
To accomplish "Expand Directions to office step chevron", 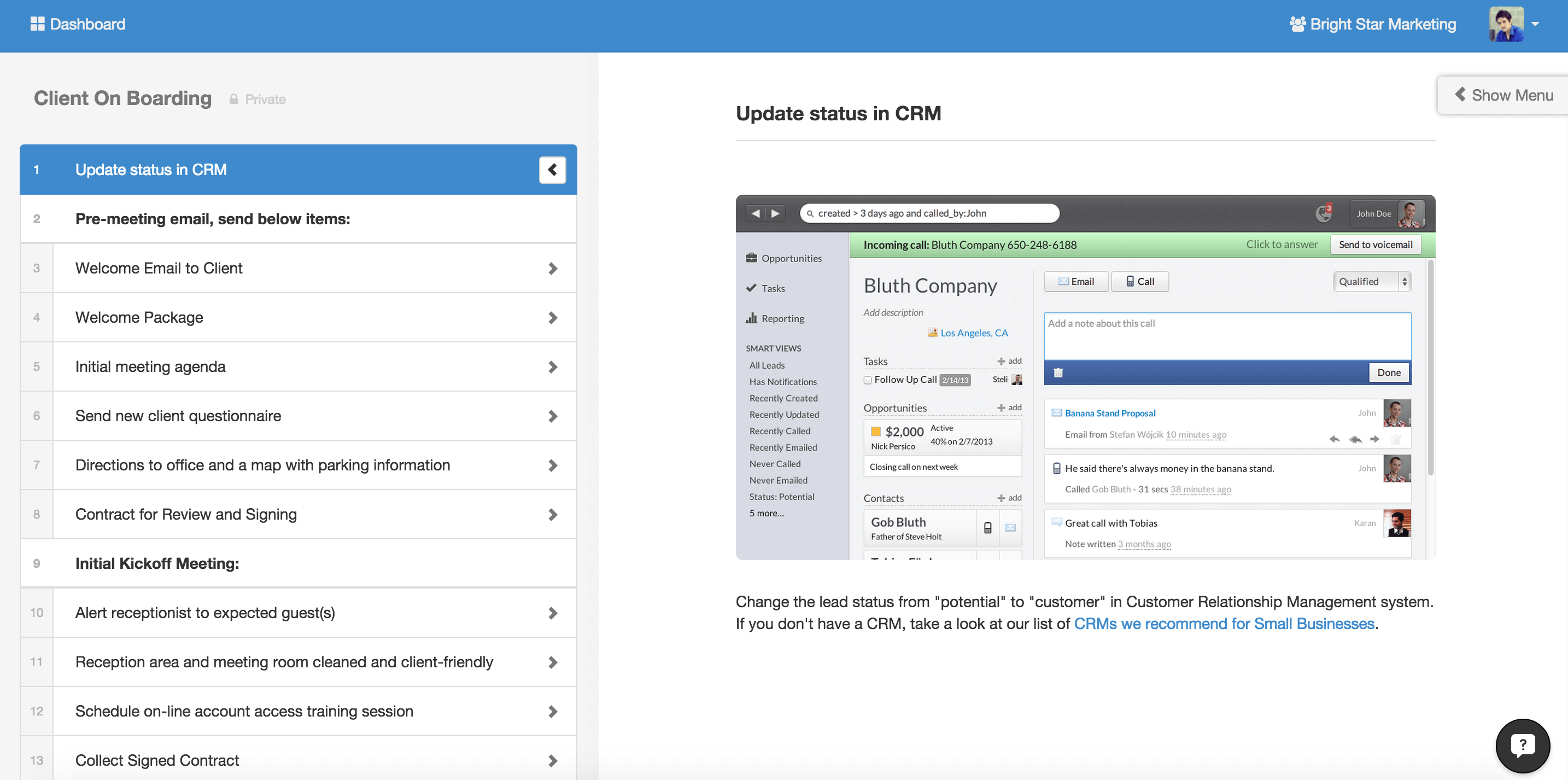I will coord(552,465).
